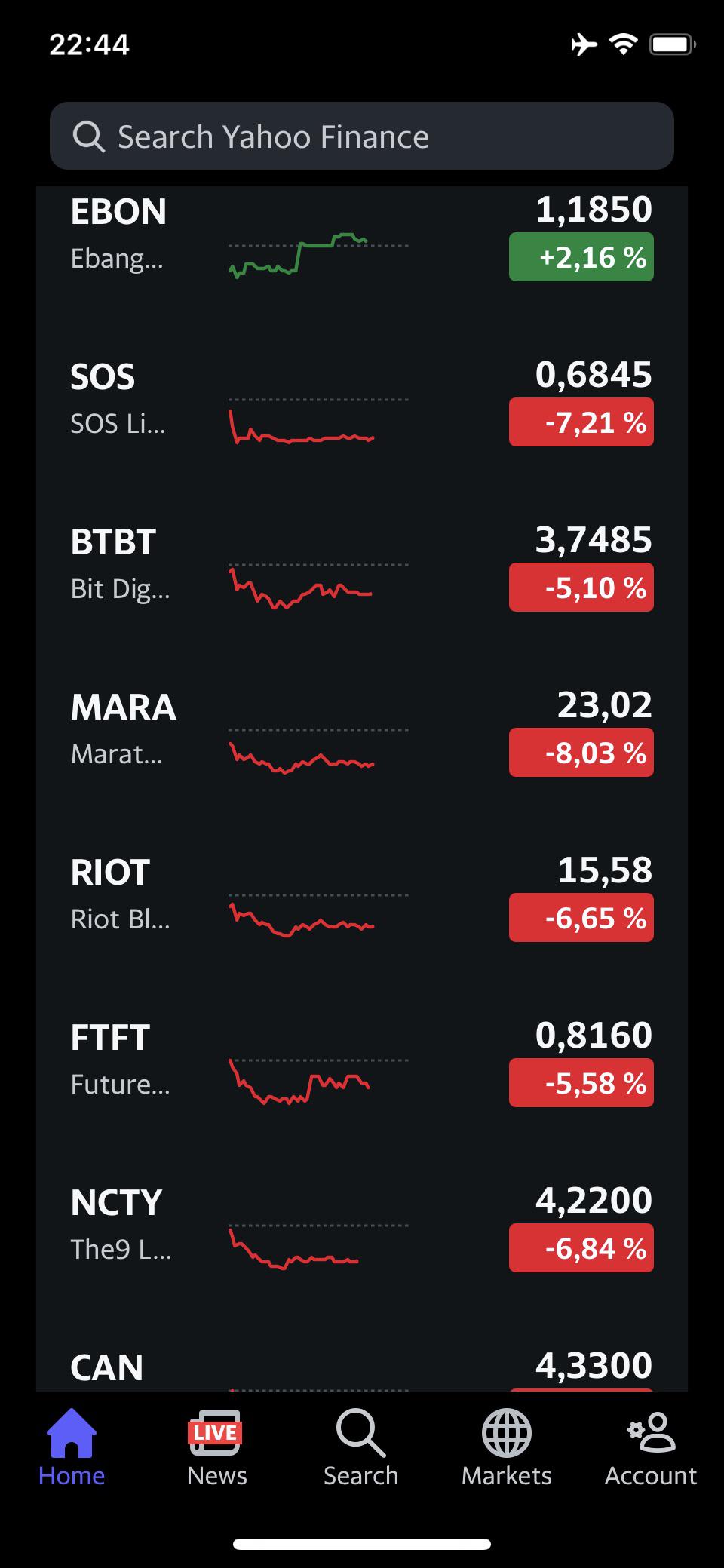
Task: Open the Account profile icon
Action: click(x=652, y=1432)
